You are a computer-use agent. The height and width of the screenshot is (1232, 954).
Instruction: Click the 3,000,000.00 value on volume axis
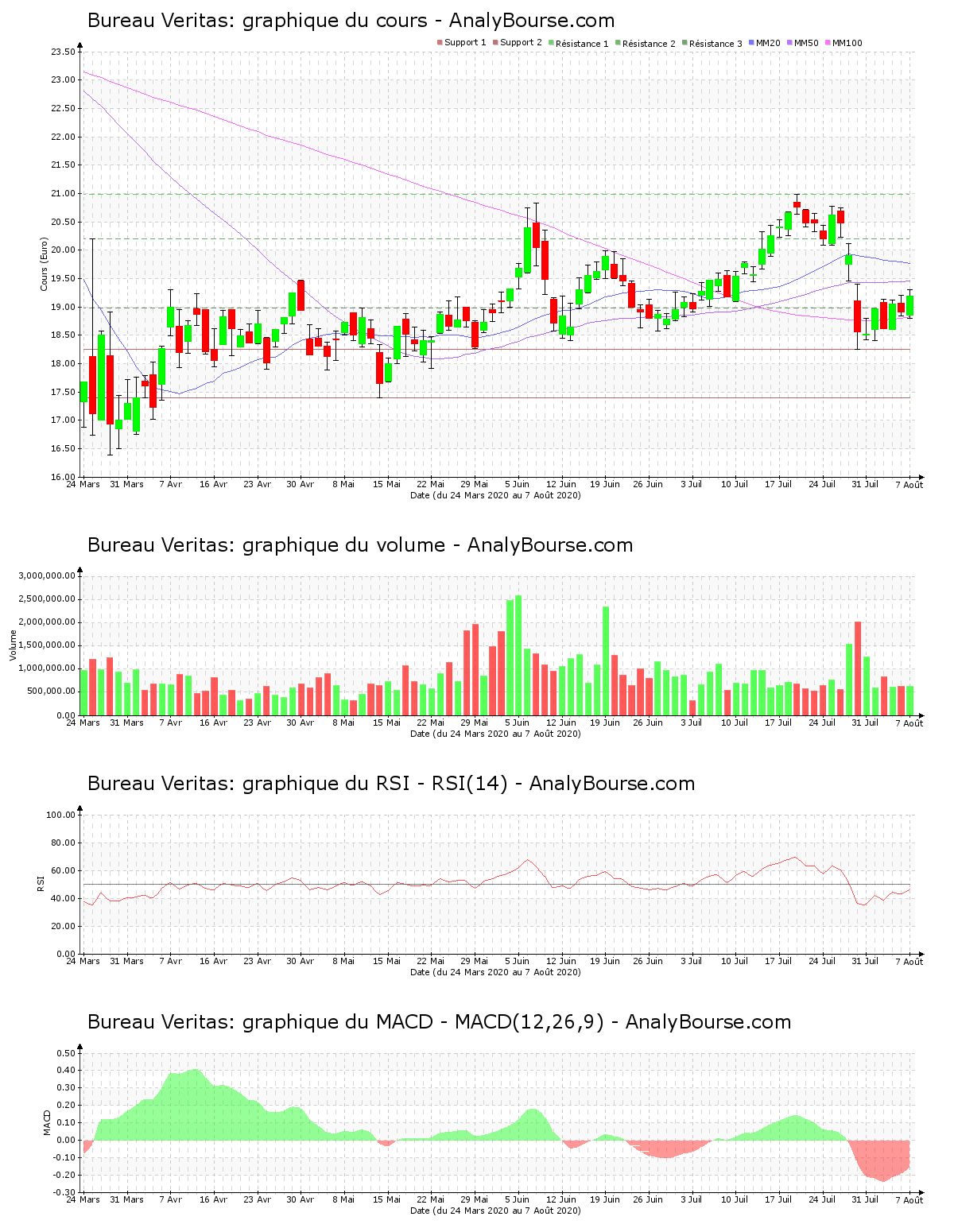(x=47, y=575)
